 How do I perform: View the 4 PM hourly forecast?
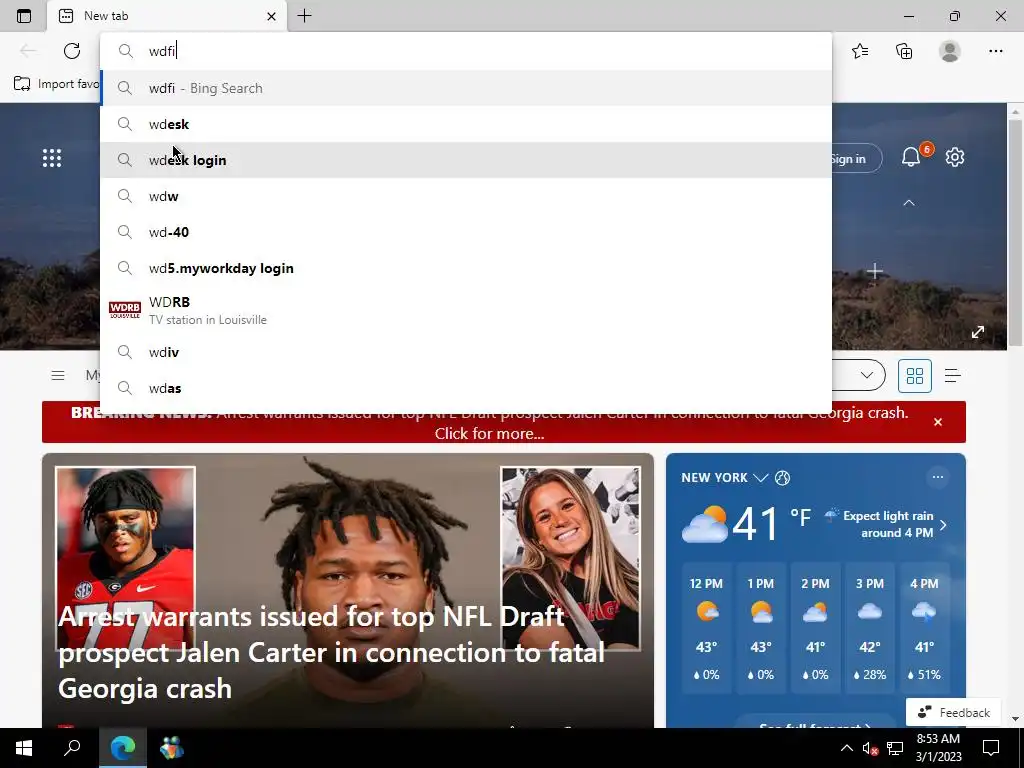coord(924,629)
